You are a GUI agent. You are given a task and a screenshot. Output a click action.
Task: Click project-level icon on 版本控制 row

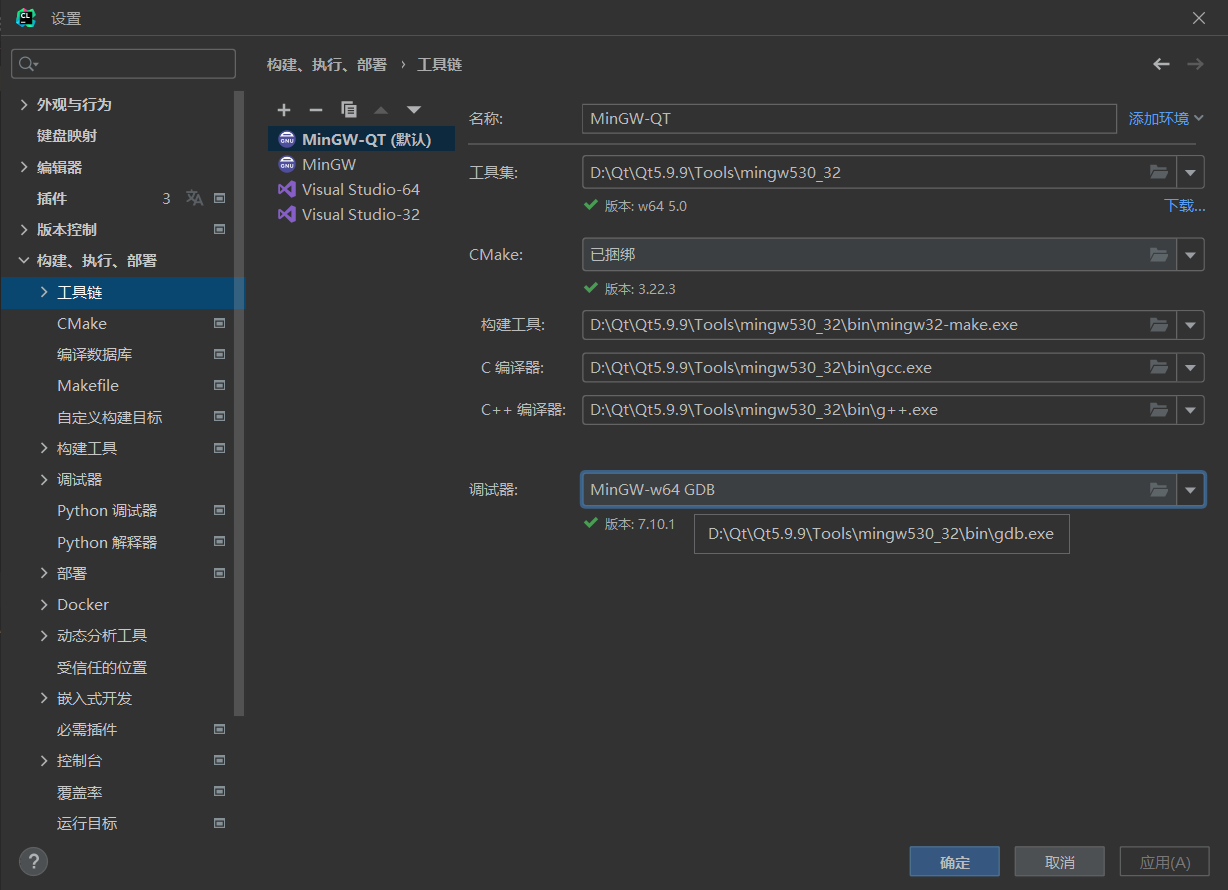[x=220, y=229]
